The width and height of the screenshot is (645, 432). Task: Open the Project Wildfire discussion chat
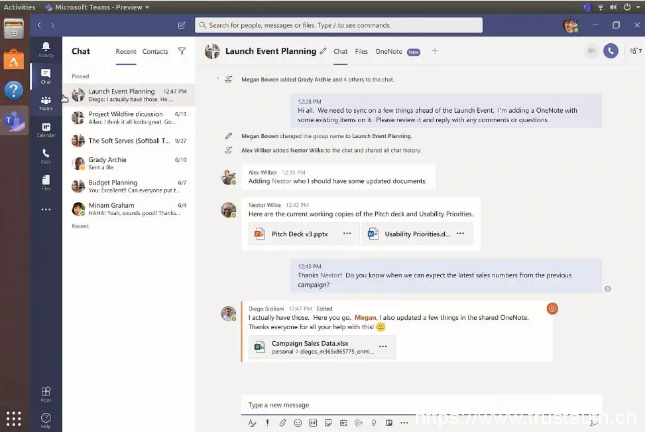click(129, 118)
